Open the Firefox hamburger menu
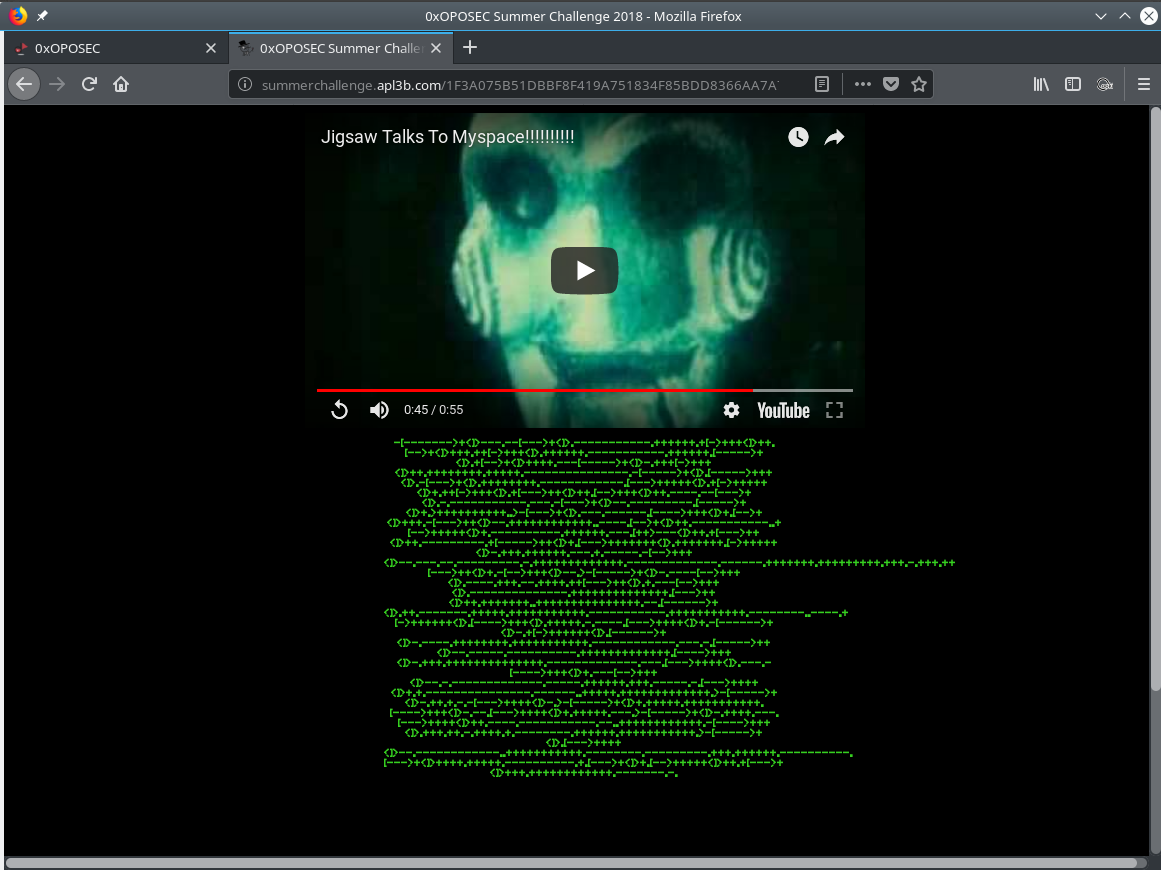Screen dimensions: 1161x870 coord(1144,85)
